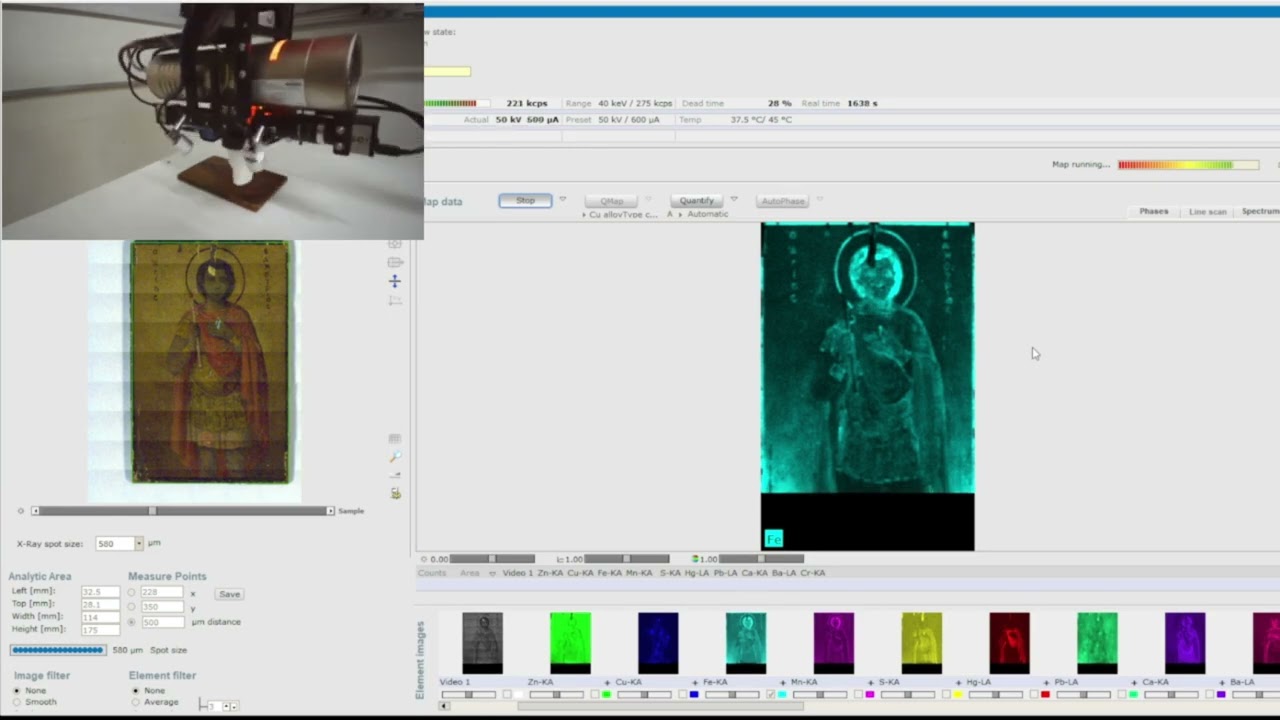Open the X-Ray spot size dropdown
The width and height of the screenshot is (1280, 720).
[138, 544]
